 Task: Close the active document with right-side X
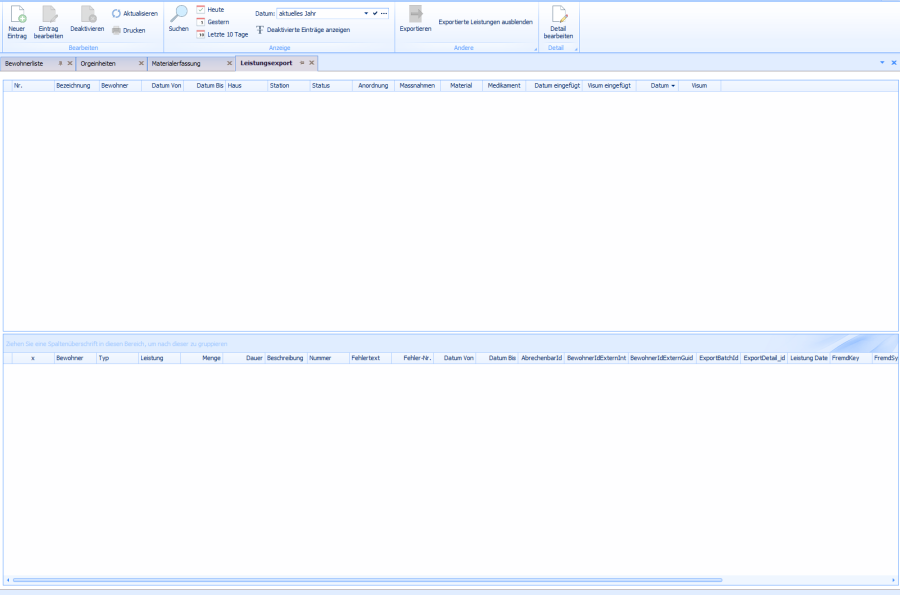tap(894, 63)
